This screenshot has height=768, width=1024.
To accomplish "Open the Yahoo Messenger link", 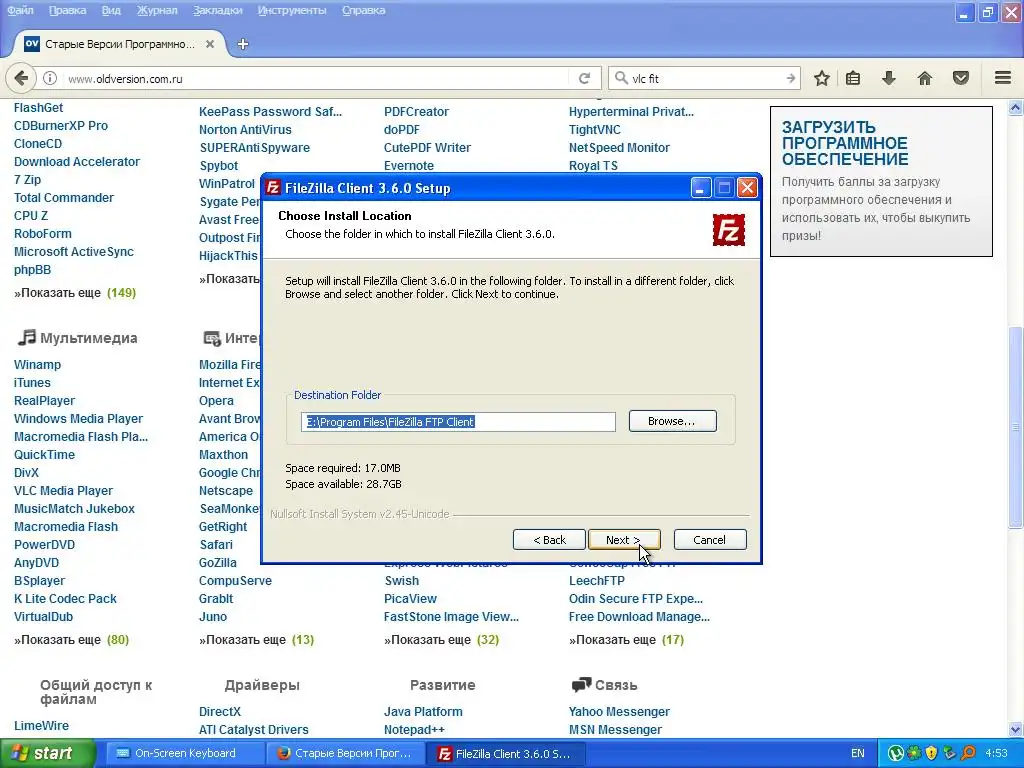I will (619, 711).
